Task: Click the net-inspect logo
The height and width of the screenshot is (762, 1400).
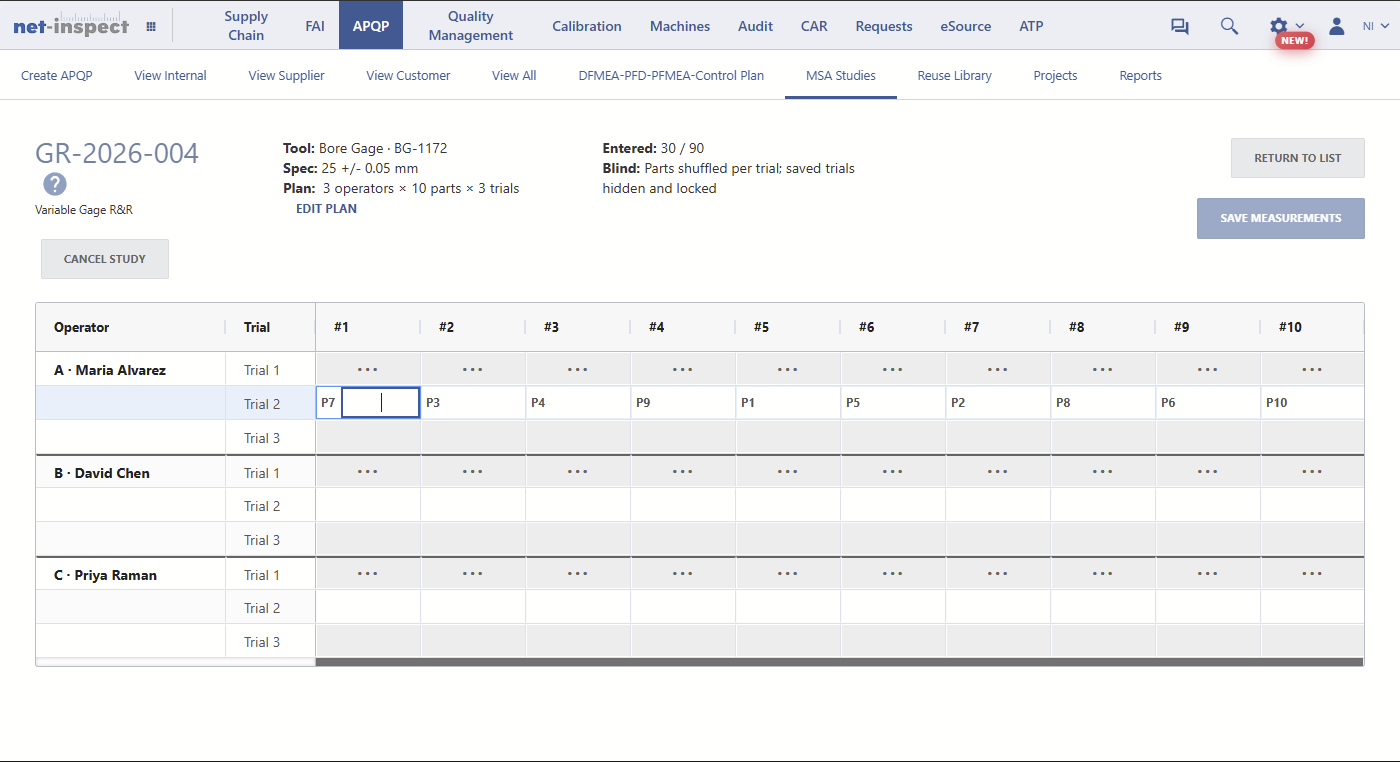Action: coord(71,26)
